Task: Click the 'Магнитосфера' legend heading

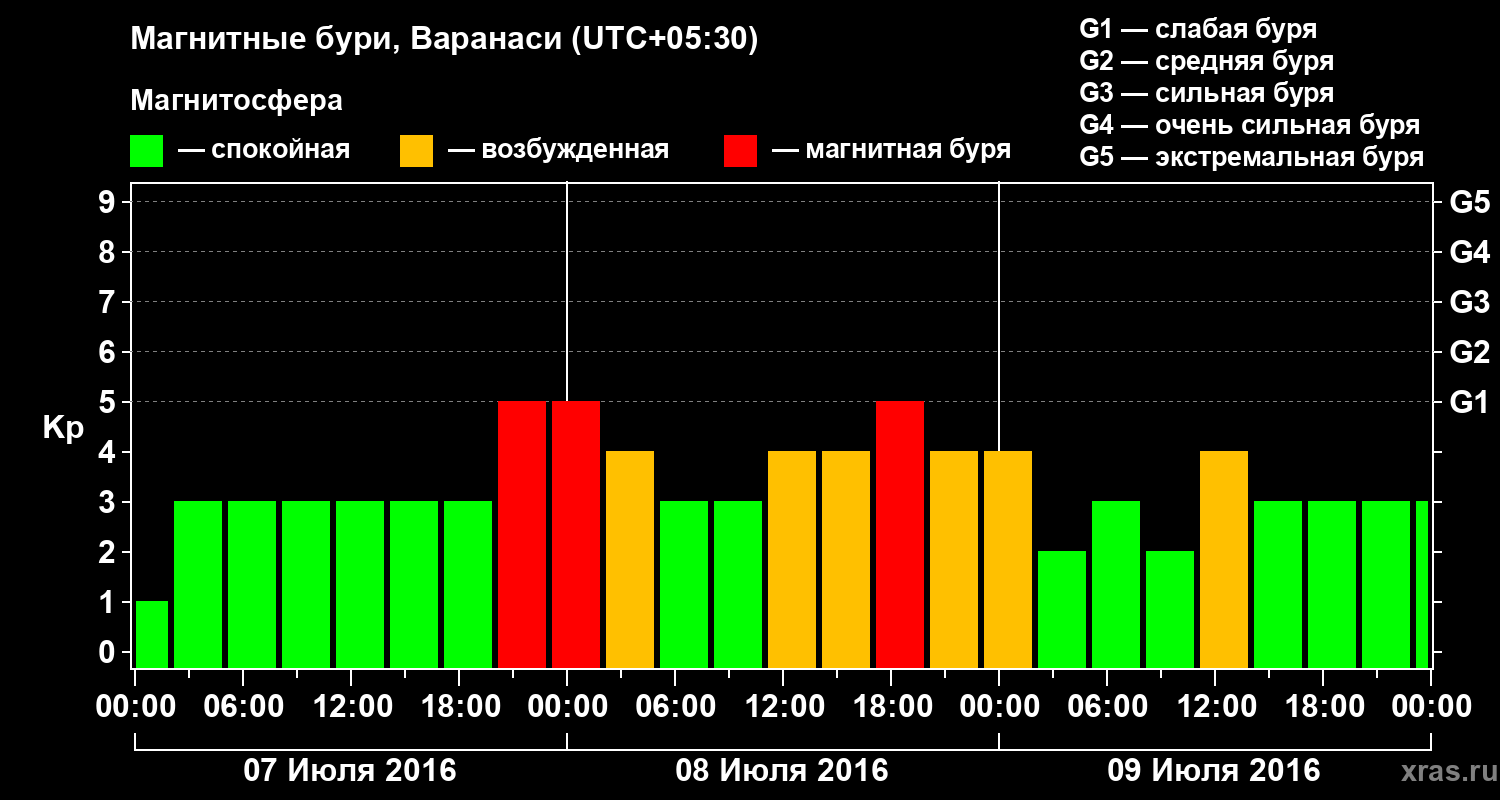Action: tap(236, 101)
